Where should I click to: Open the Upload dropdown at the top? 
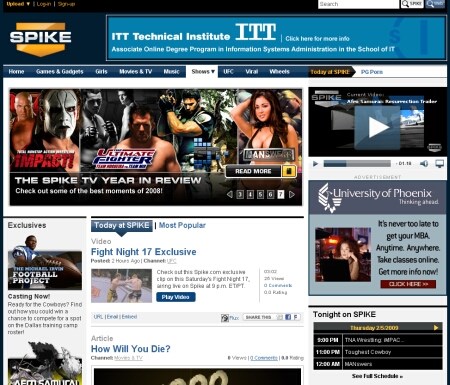(18, 4)
